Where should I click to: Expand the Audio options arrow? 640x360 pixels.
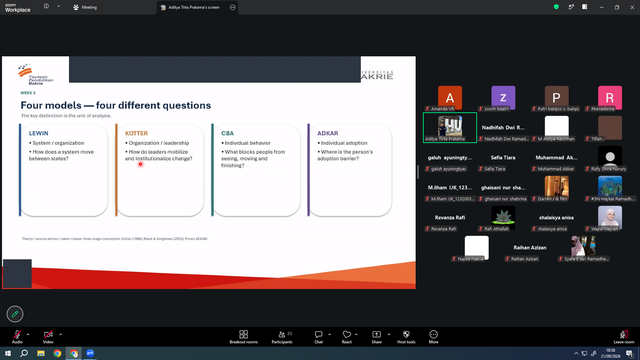pos(28,334)
